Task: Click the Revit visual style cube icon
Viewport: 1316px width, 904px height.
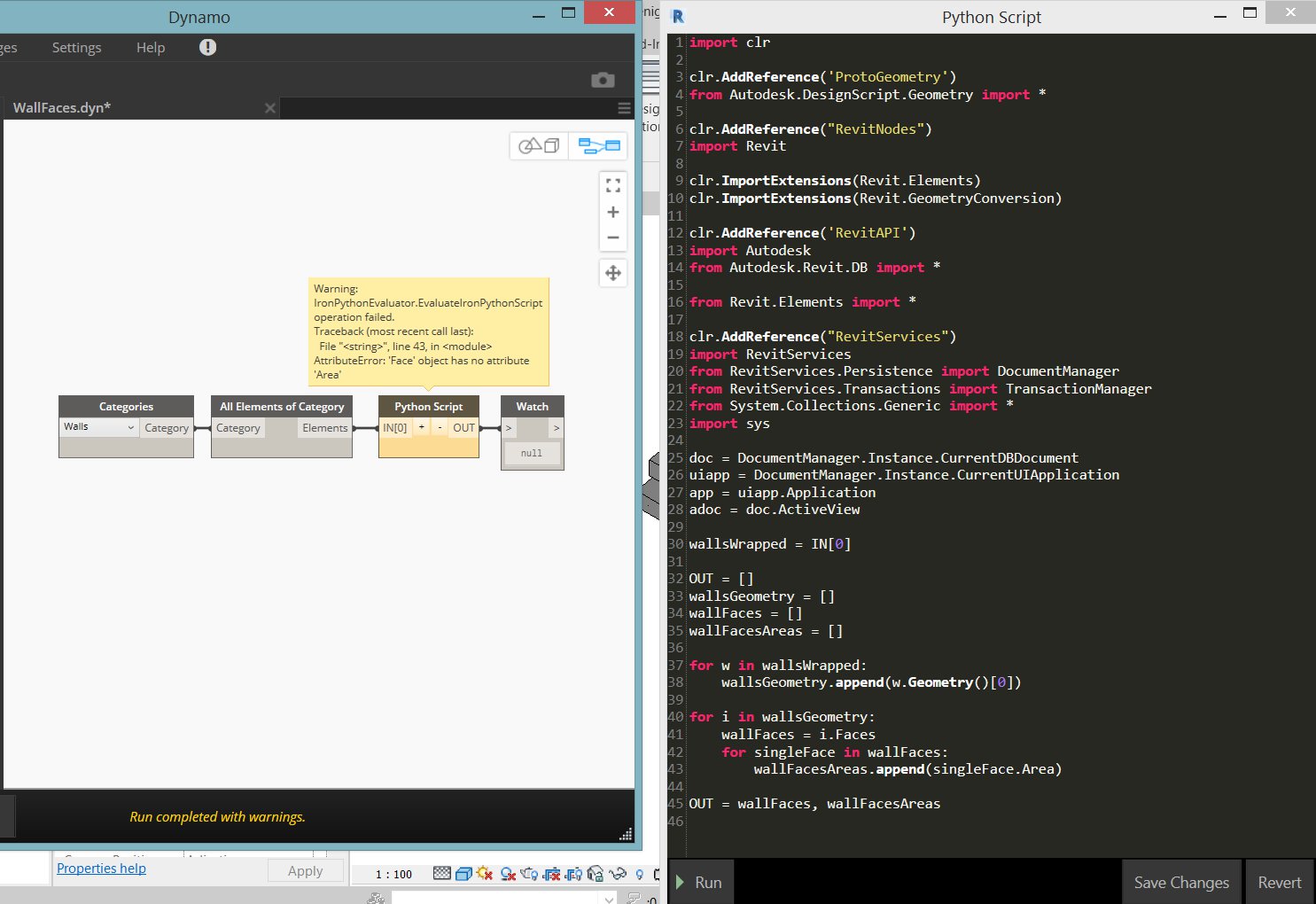Action: pyautogui.click(x=463, y=874)
